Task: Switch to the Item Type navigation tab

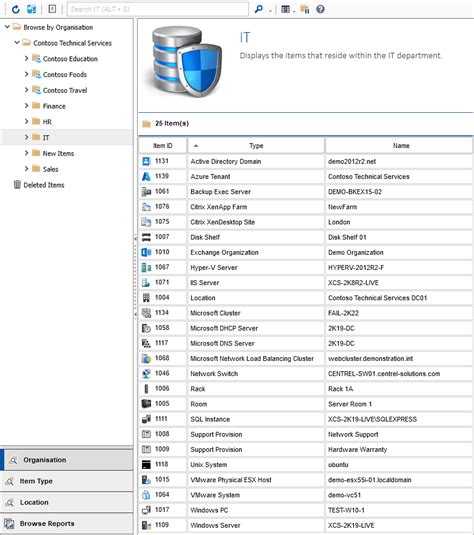Action: (67, 481)
